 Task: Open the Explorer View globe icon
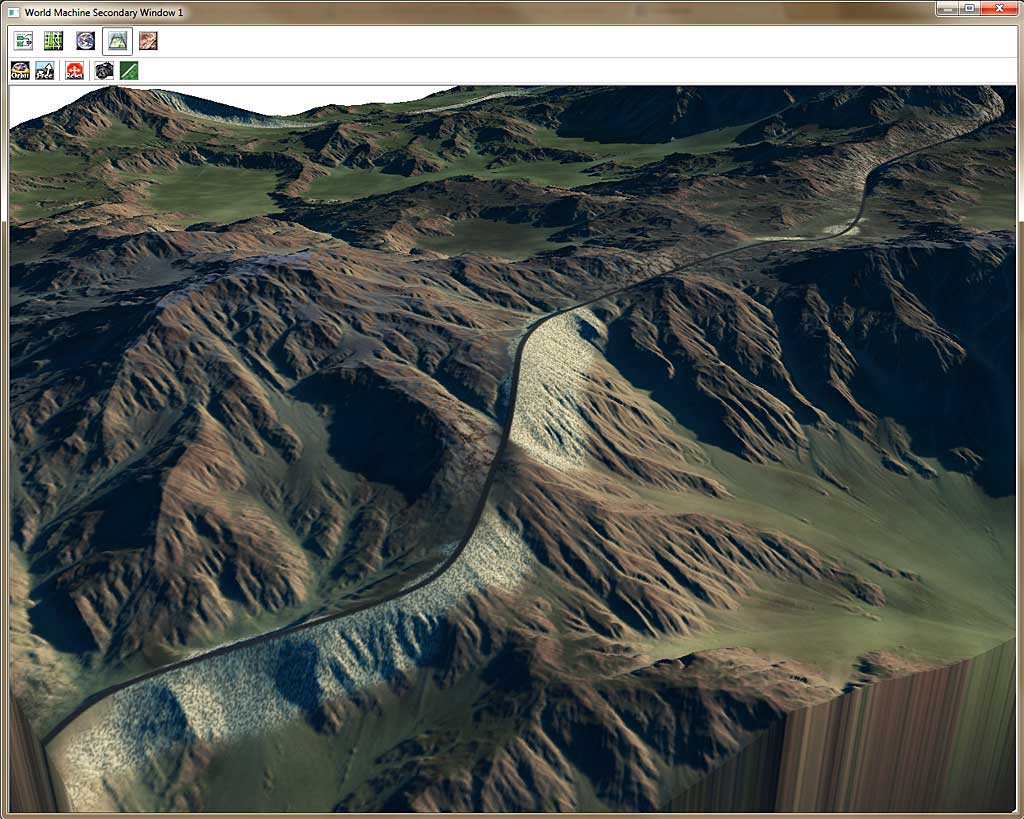[86, 41]
